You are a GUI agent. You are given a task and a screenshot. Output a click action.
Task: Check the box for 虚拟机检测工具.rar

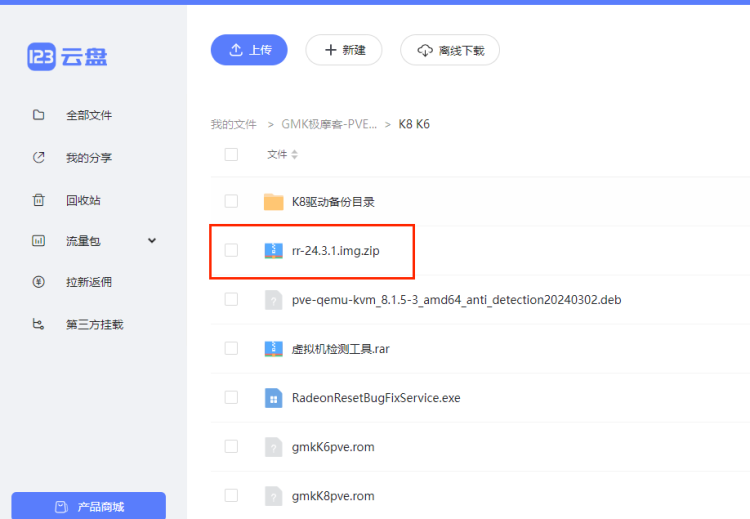(x=232, y=348)
